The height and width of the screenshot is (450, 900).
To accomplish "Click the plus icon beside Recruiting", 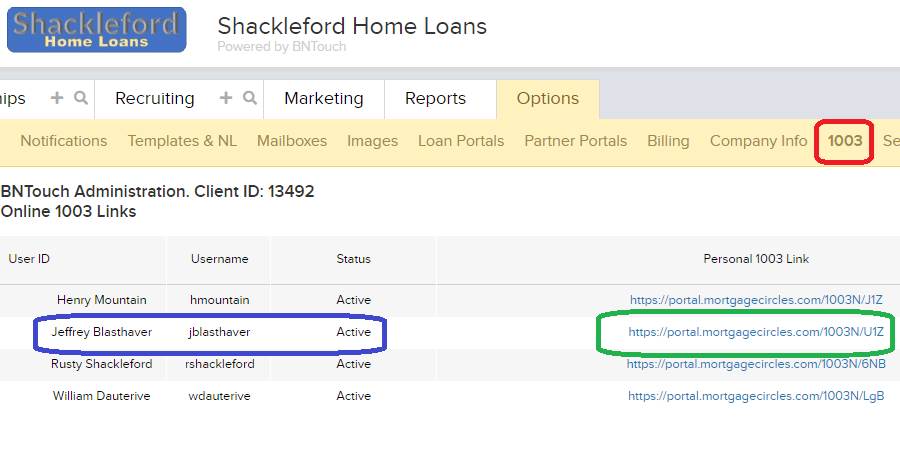I will [226, 98].
